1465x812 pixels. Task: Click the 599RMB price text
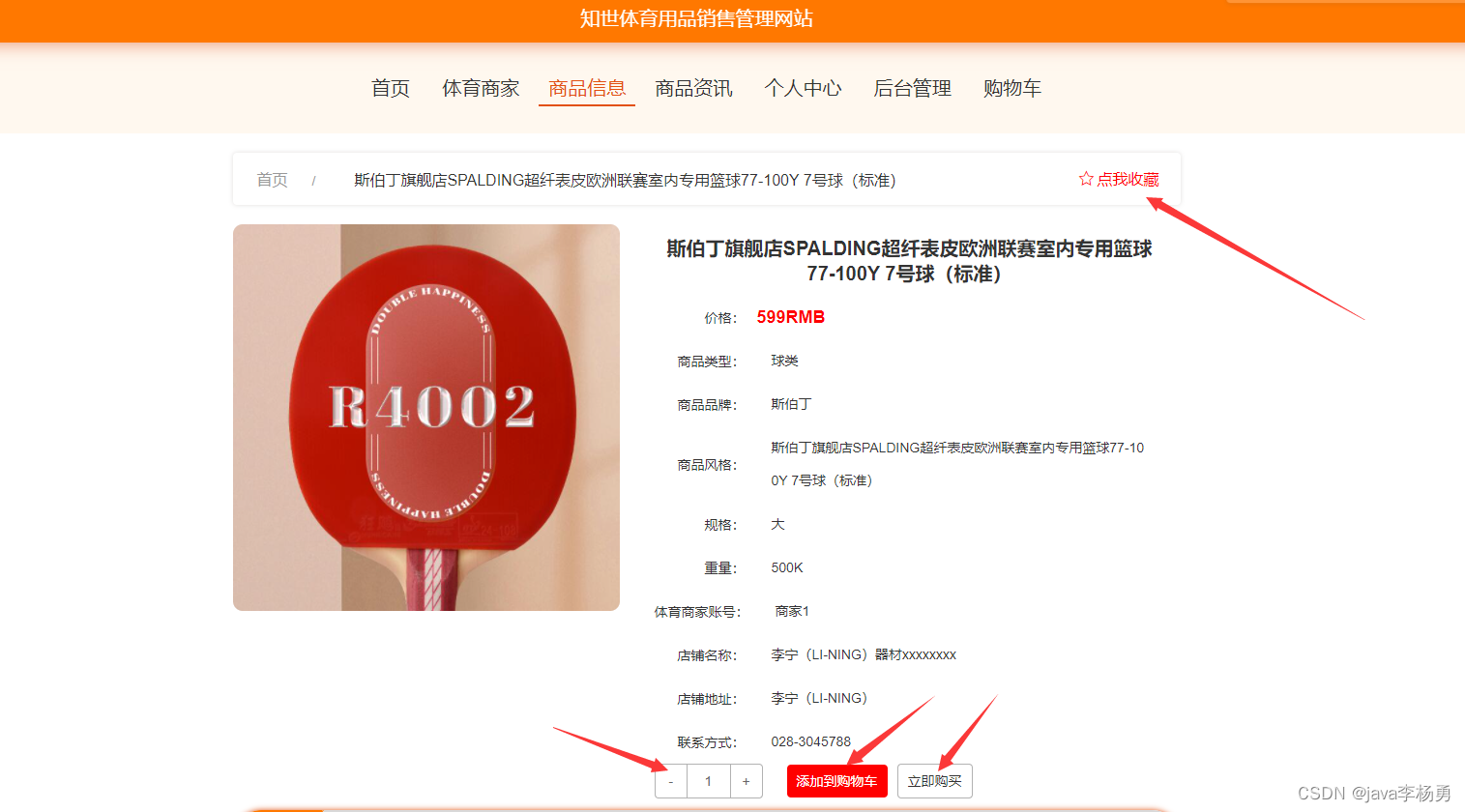pyautogui.click(x=790, y=317)
